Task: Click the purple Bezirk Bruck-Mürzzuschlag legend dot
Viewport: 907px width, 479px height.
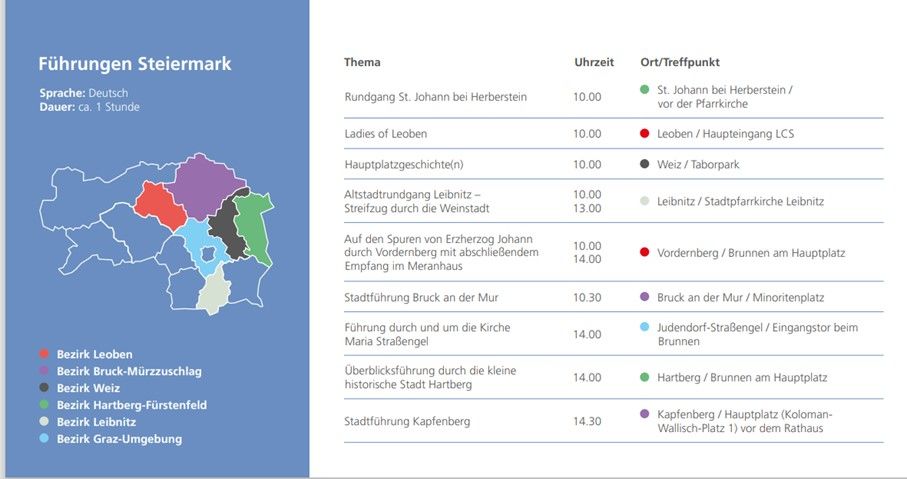Action: [x=44, y=371]
